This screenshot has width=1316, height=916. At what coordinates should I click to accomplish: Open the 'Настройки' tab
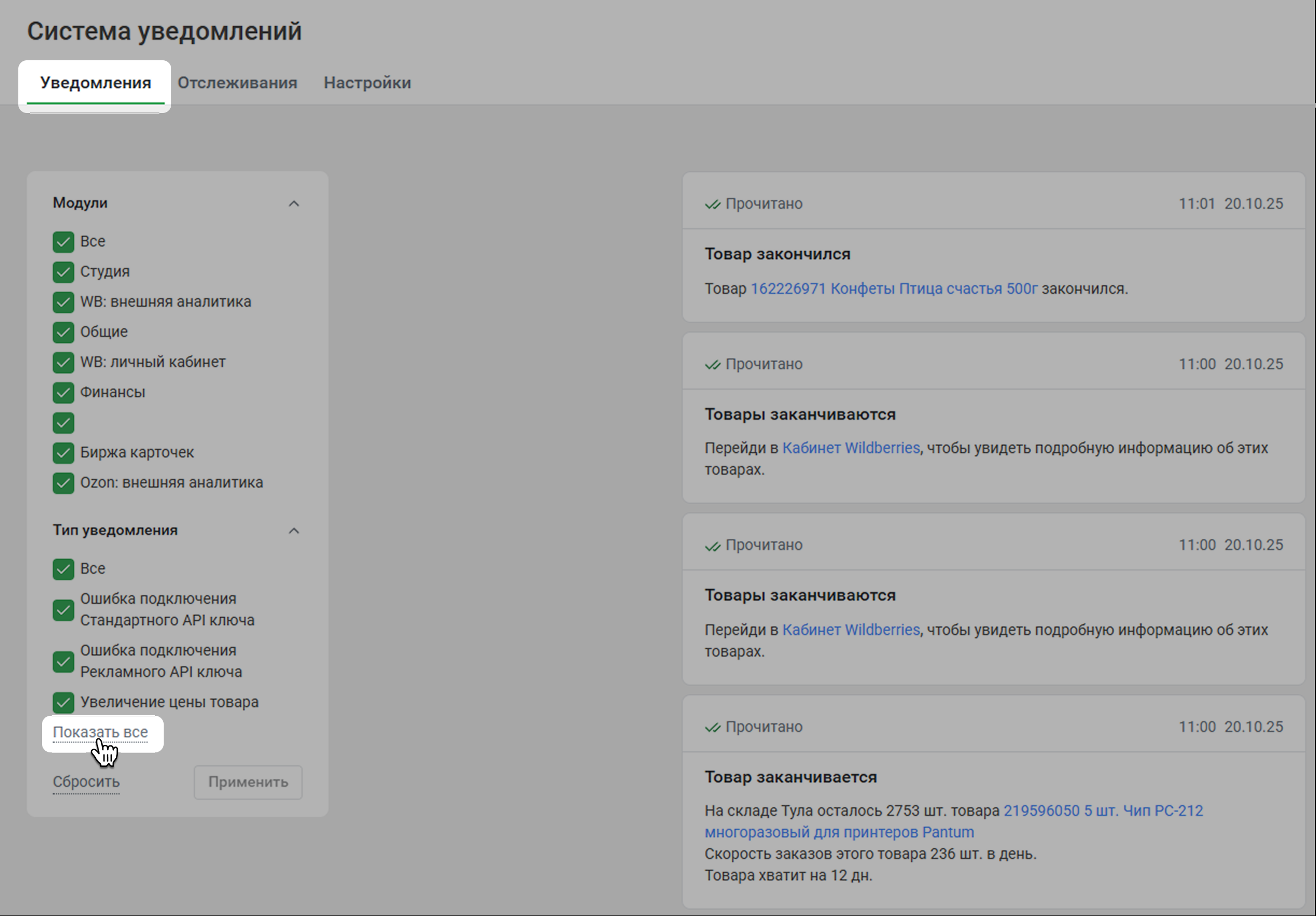point(367,82)
